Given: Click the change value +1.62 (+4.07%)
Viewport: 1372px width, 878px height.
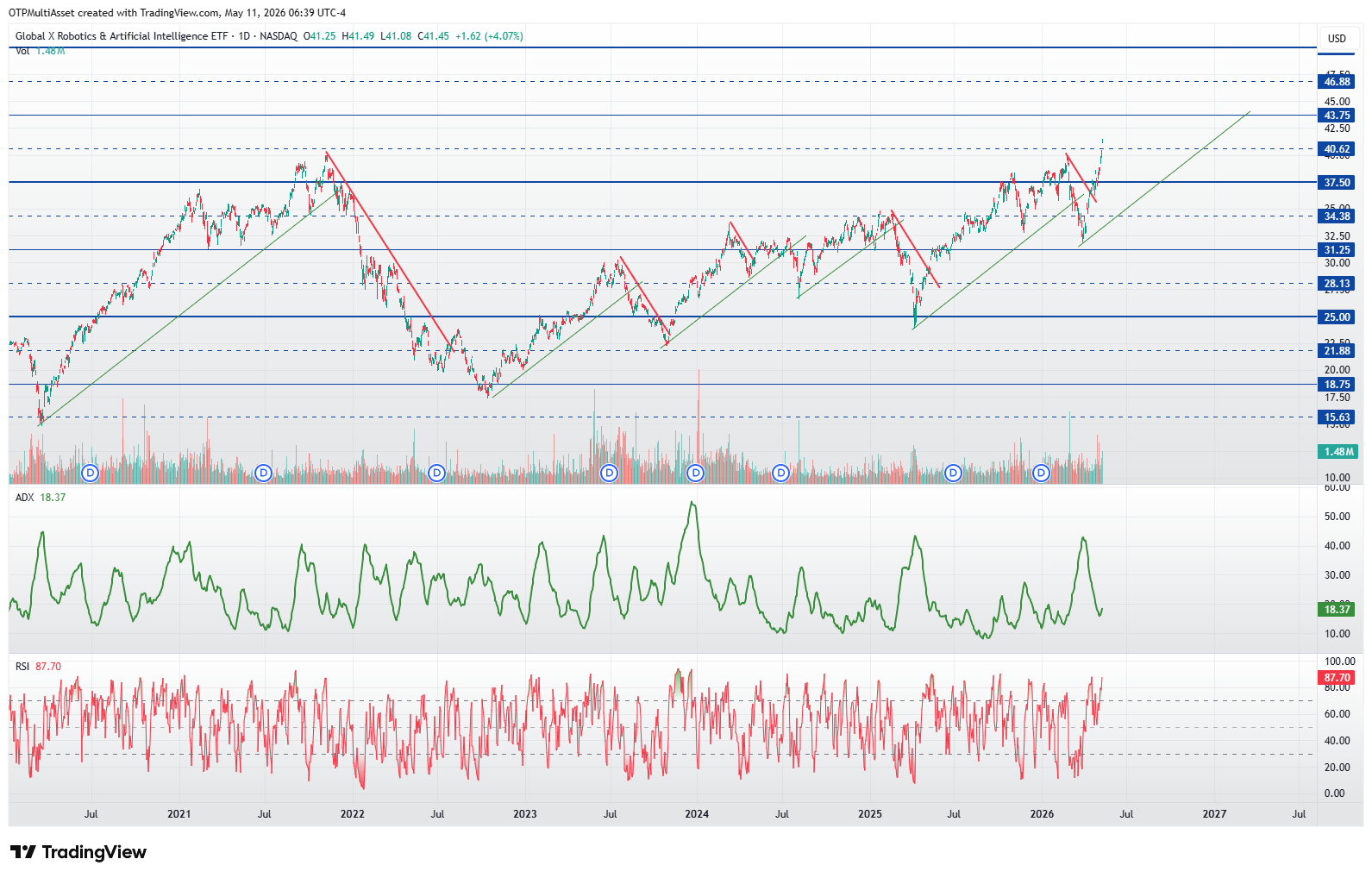Looking at the screenshot, I should 489,36.
